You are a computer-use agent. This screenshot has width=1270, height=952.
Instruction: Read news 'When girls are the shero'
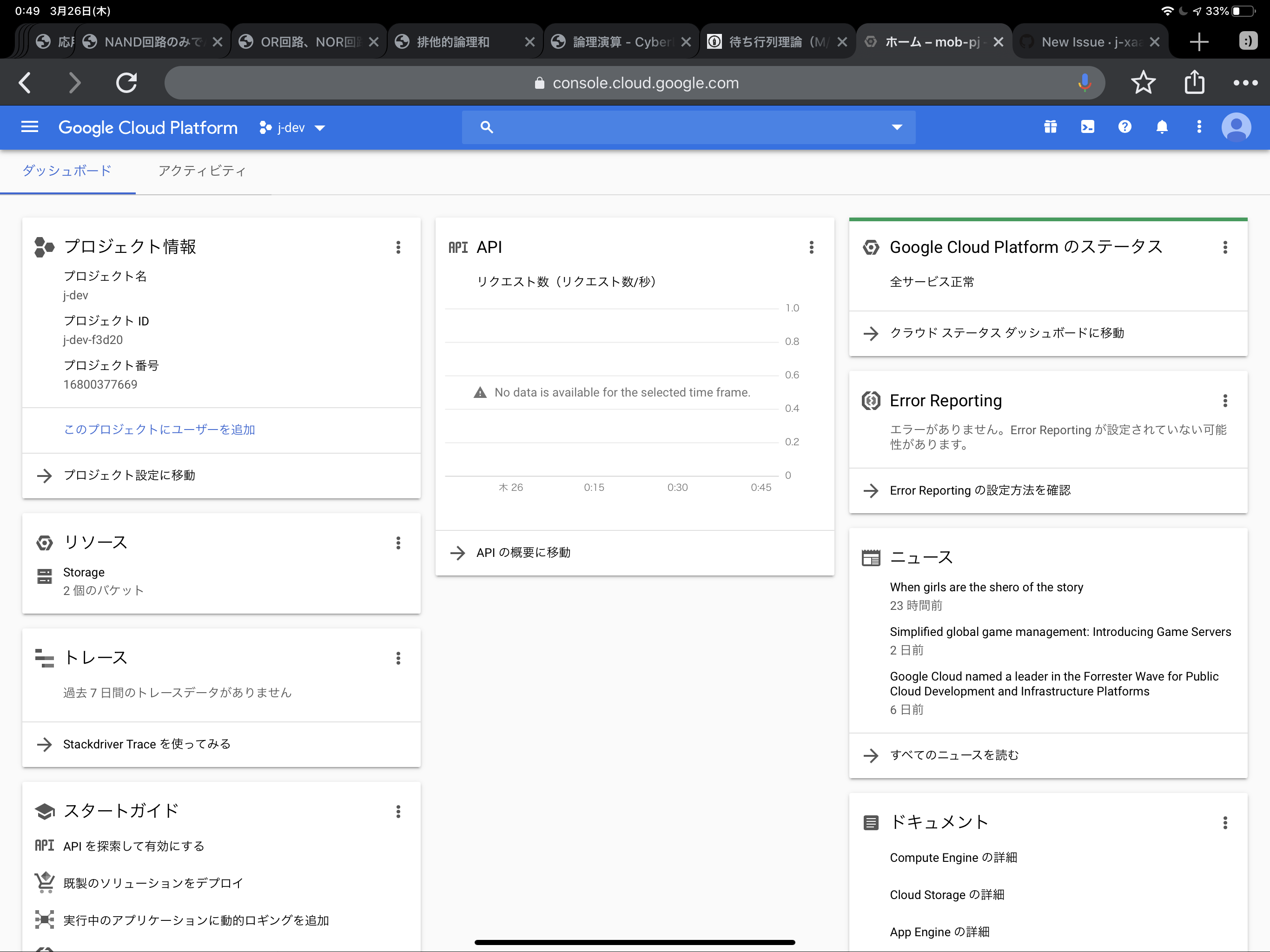(986, 587)
